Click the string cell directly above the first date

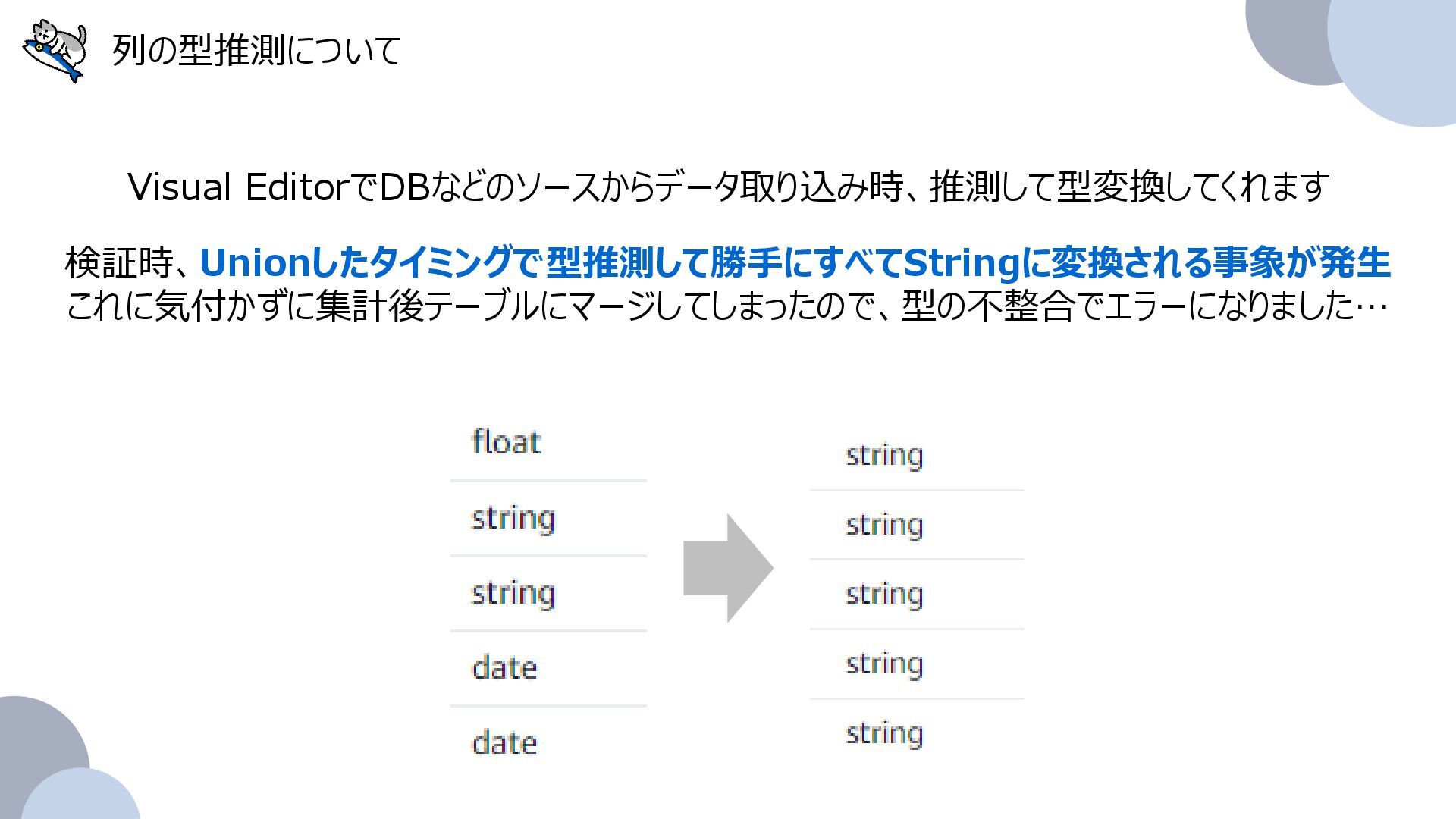513,593
